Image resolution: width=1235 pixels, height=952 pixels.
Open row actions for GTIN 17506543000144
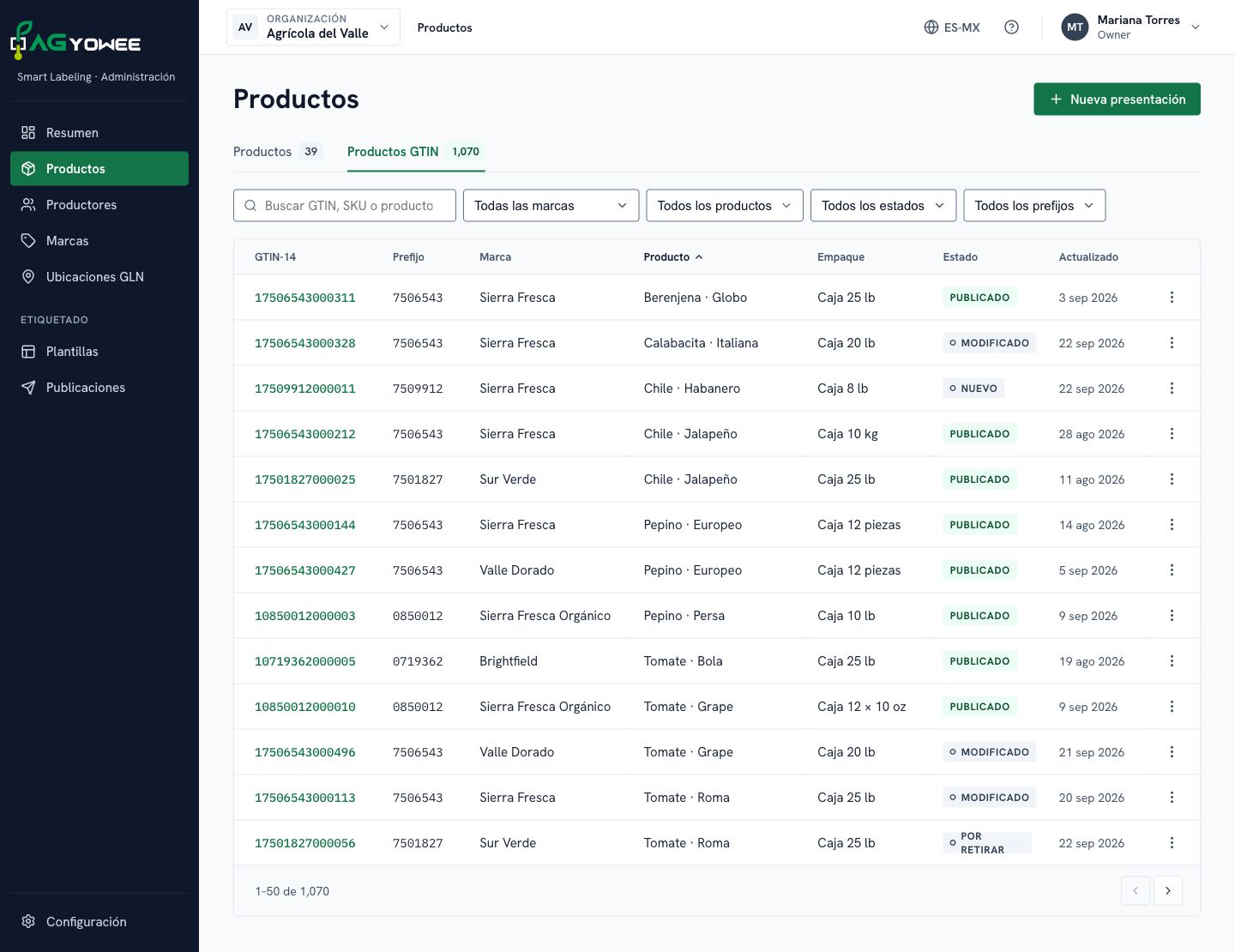click(x=1172, y=525)
